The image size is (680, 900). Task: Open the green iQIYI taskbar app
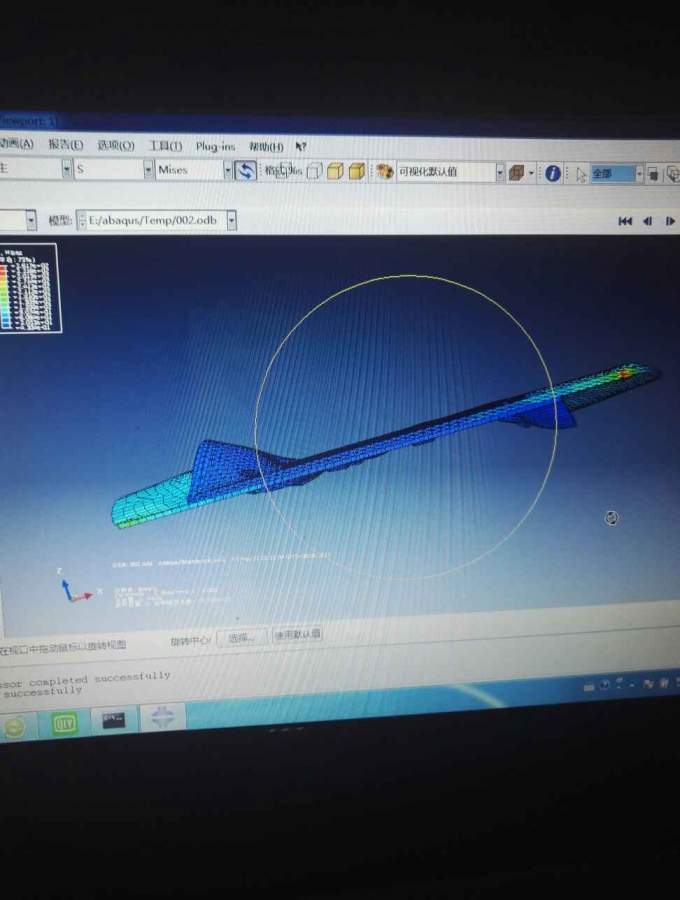pyautogui.click(x=64, y=724)
